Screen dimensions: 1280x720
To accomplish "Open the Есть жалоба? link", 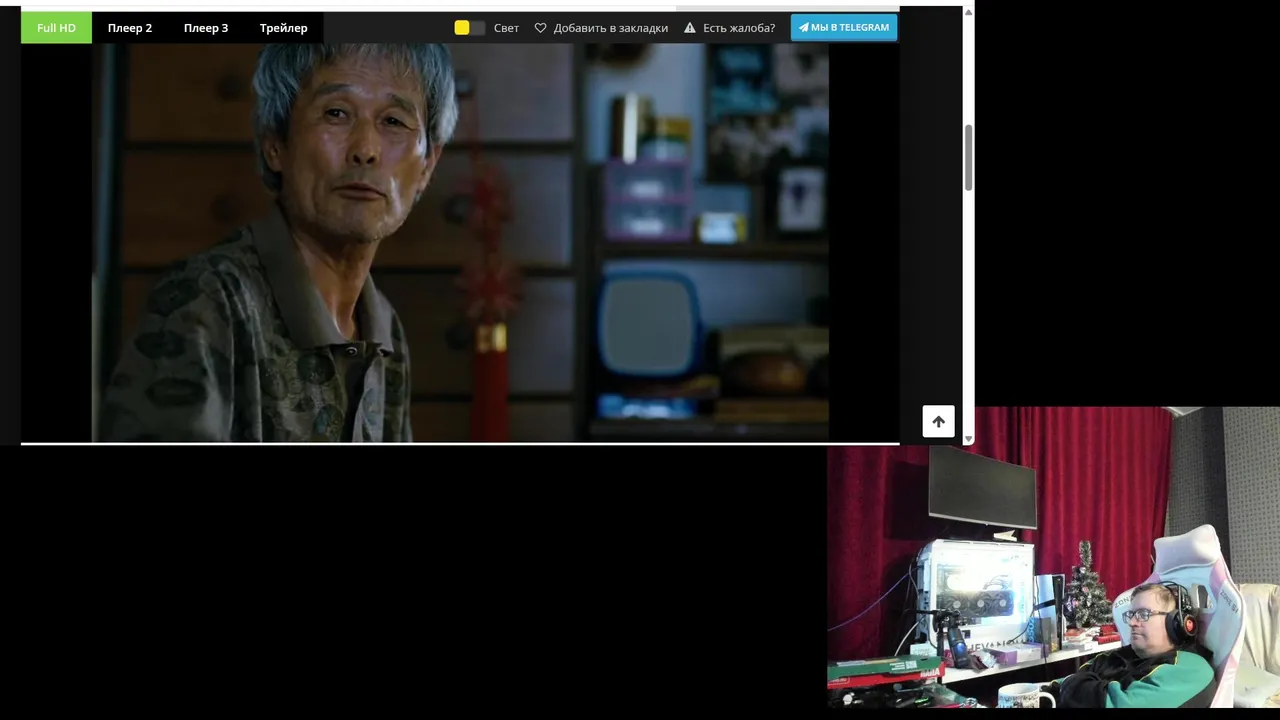I will click(x=739, y=28).
